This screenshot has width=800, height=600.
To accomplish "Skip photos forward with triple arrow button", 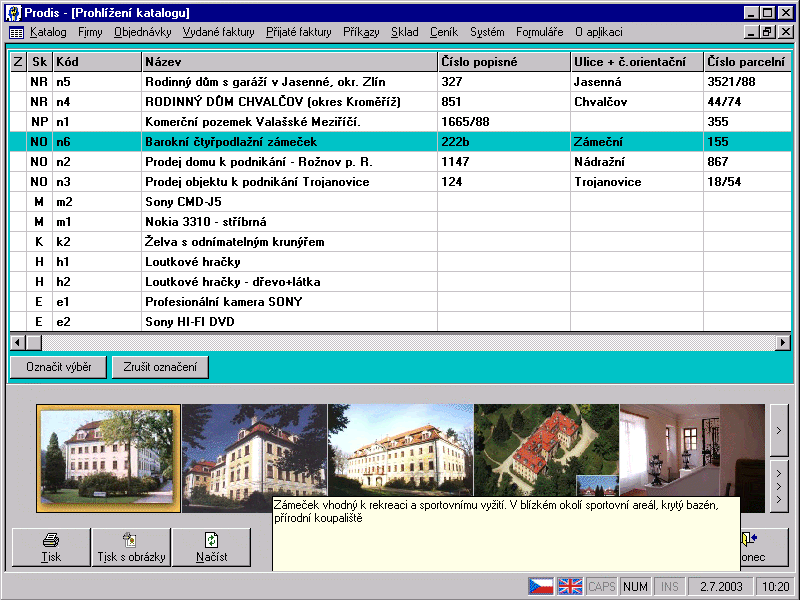I will 779,486.
